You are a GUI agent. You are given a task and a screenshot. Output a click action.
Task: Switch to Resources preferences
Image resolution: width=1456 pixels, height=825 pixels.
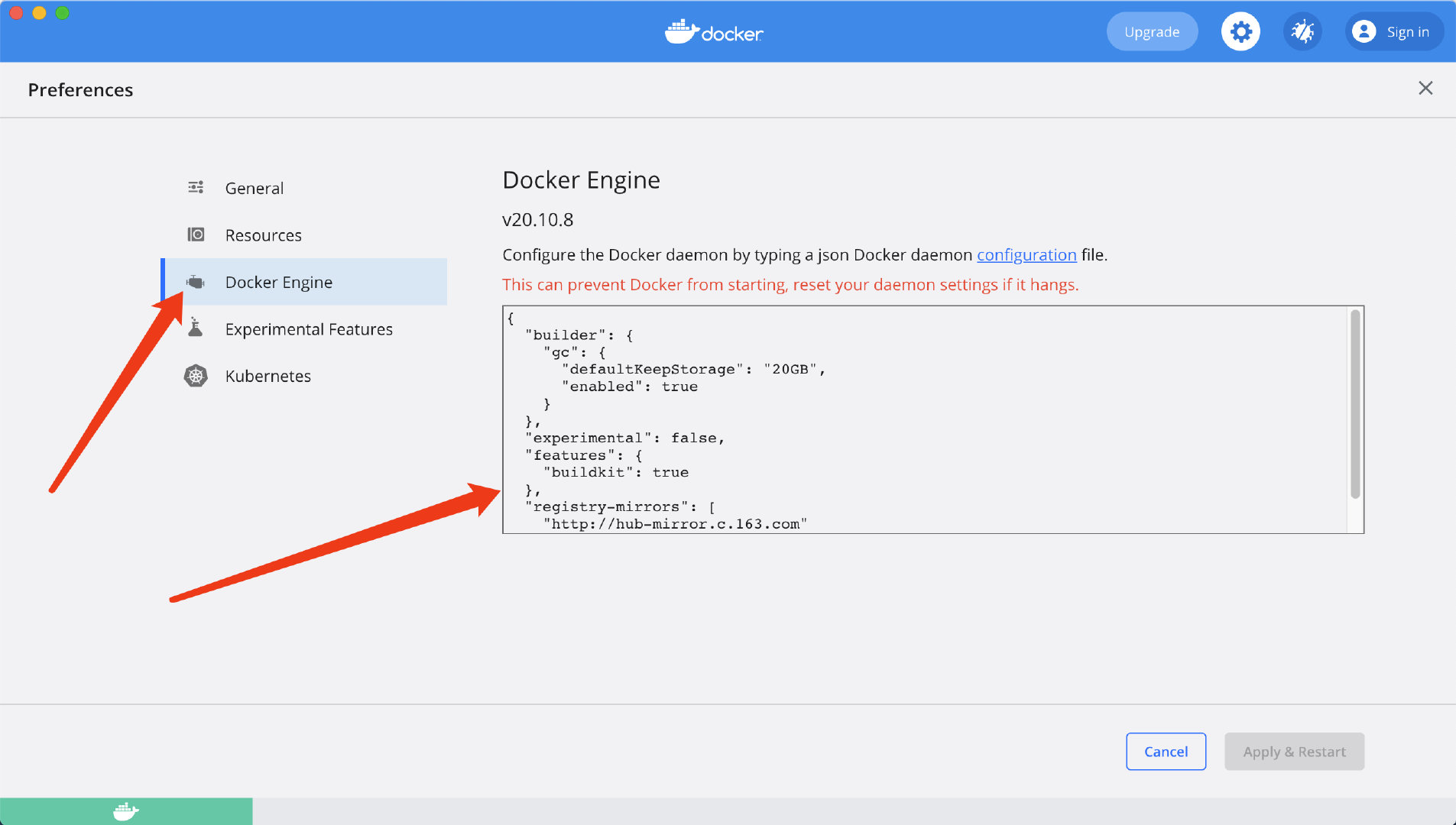pyautogui.click(x=306, y=235)
